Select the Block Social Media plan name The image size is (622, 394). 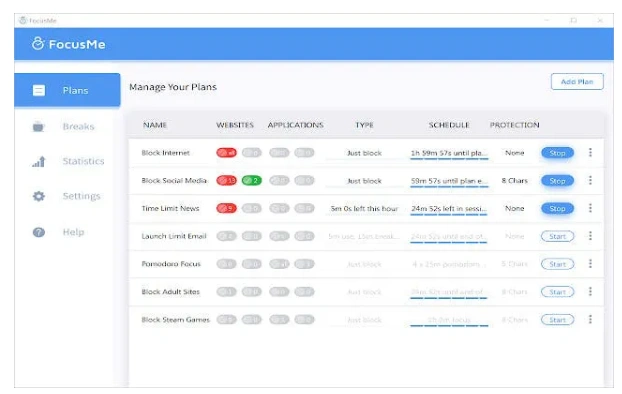click(x=174, y=181)
